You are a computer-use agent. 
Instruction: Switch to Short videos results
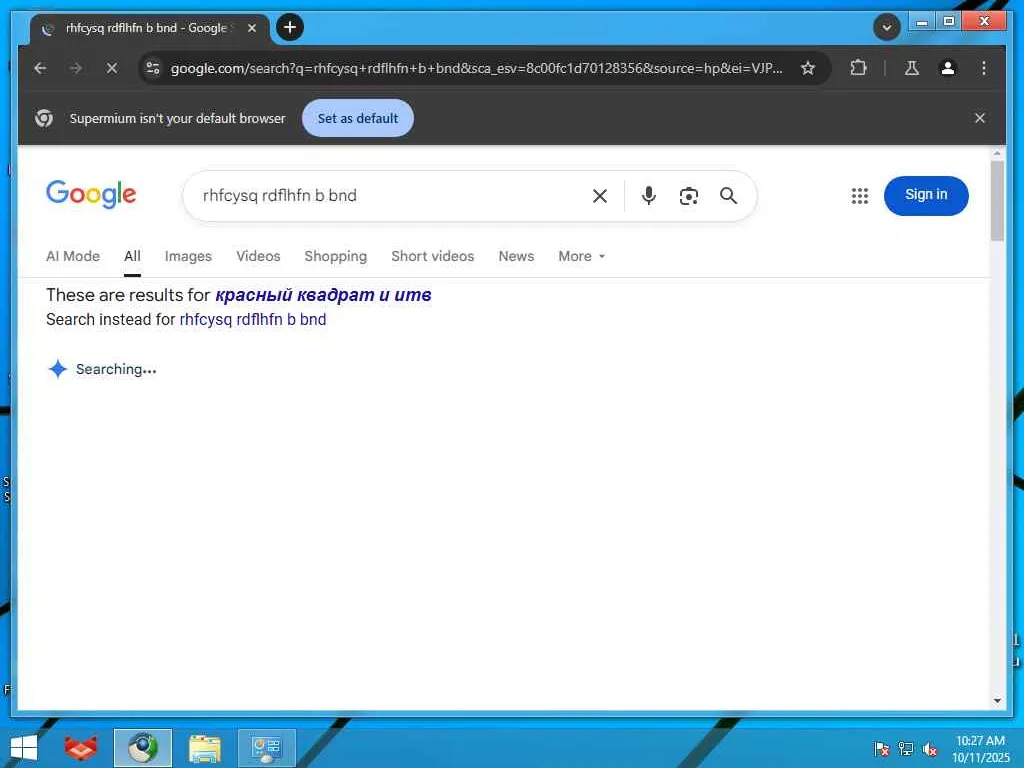432,256
